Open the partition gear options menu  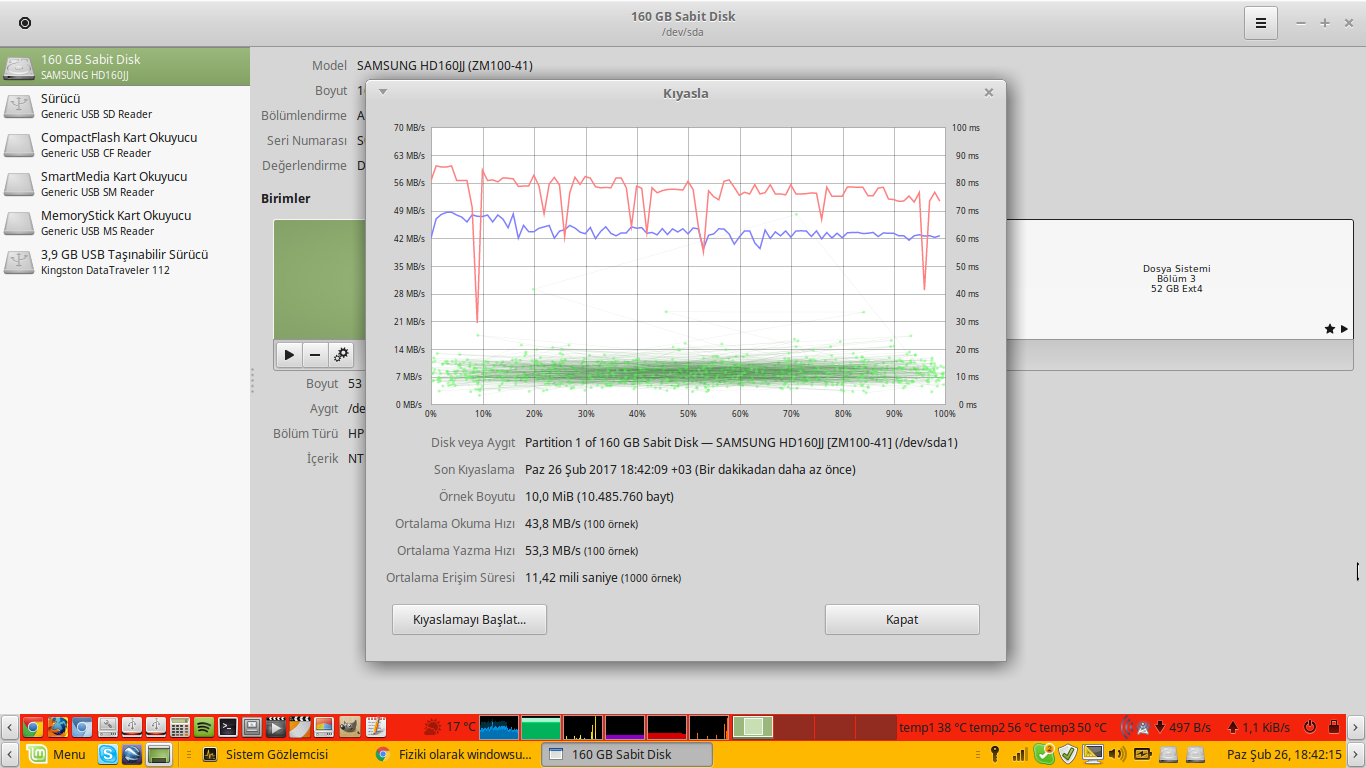tap(341, 354)
